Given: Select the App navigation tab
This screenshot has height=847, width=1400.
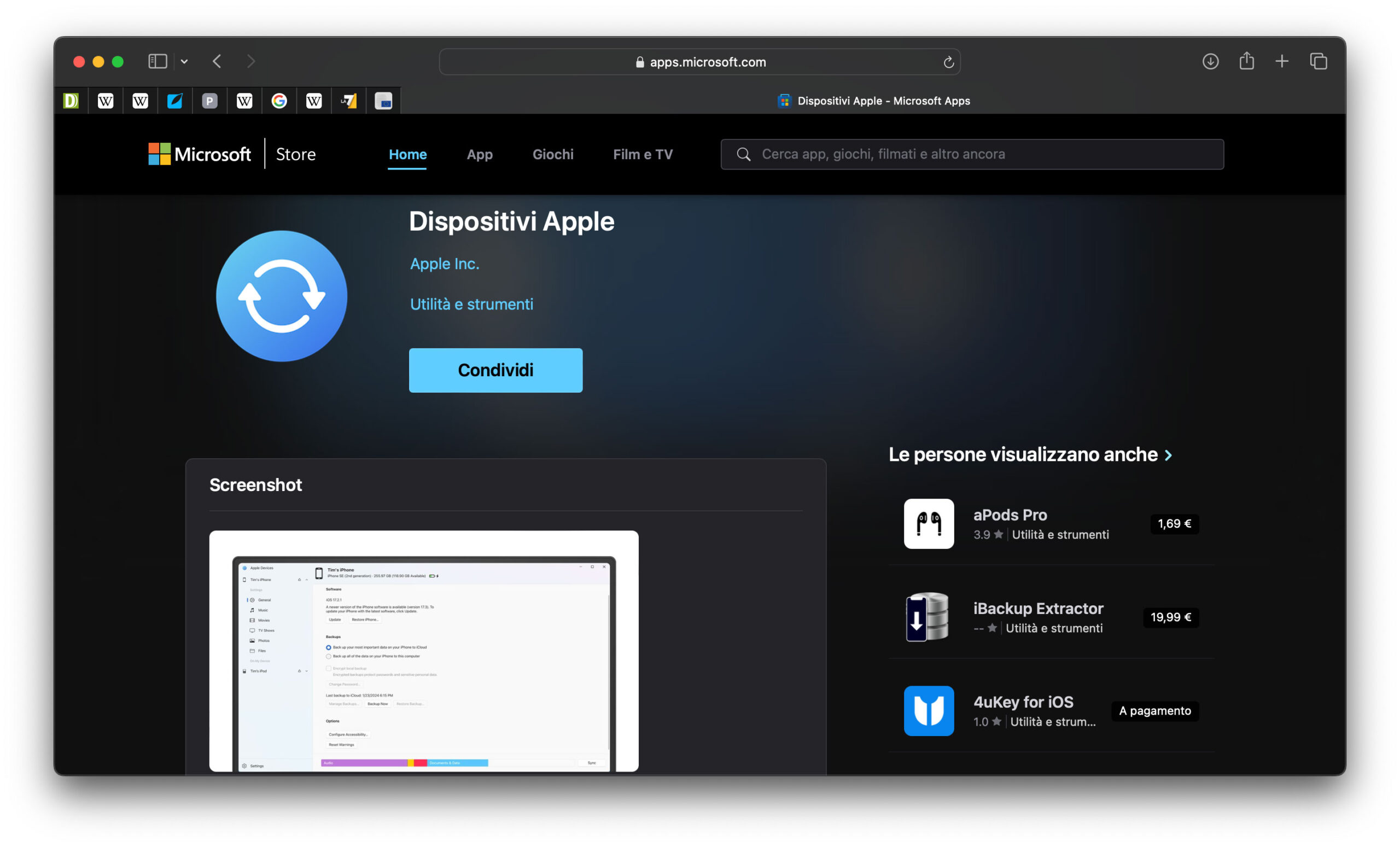Looking at the screenshot, I should (x=480, y=155).
